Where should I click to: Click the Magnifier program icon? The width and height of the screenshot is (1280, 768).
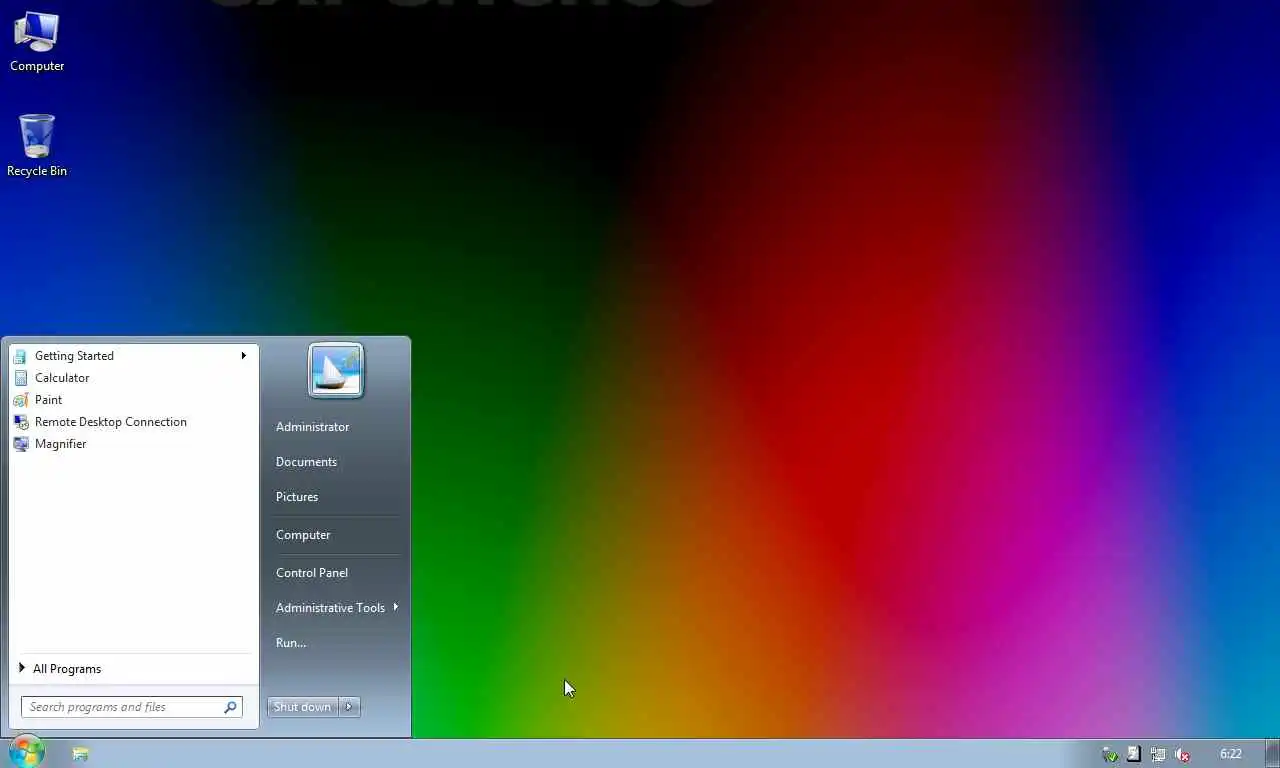tap(21, 444)
